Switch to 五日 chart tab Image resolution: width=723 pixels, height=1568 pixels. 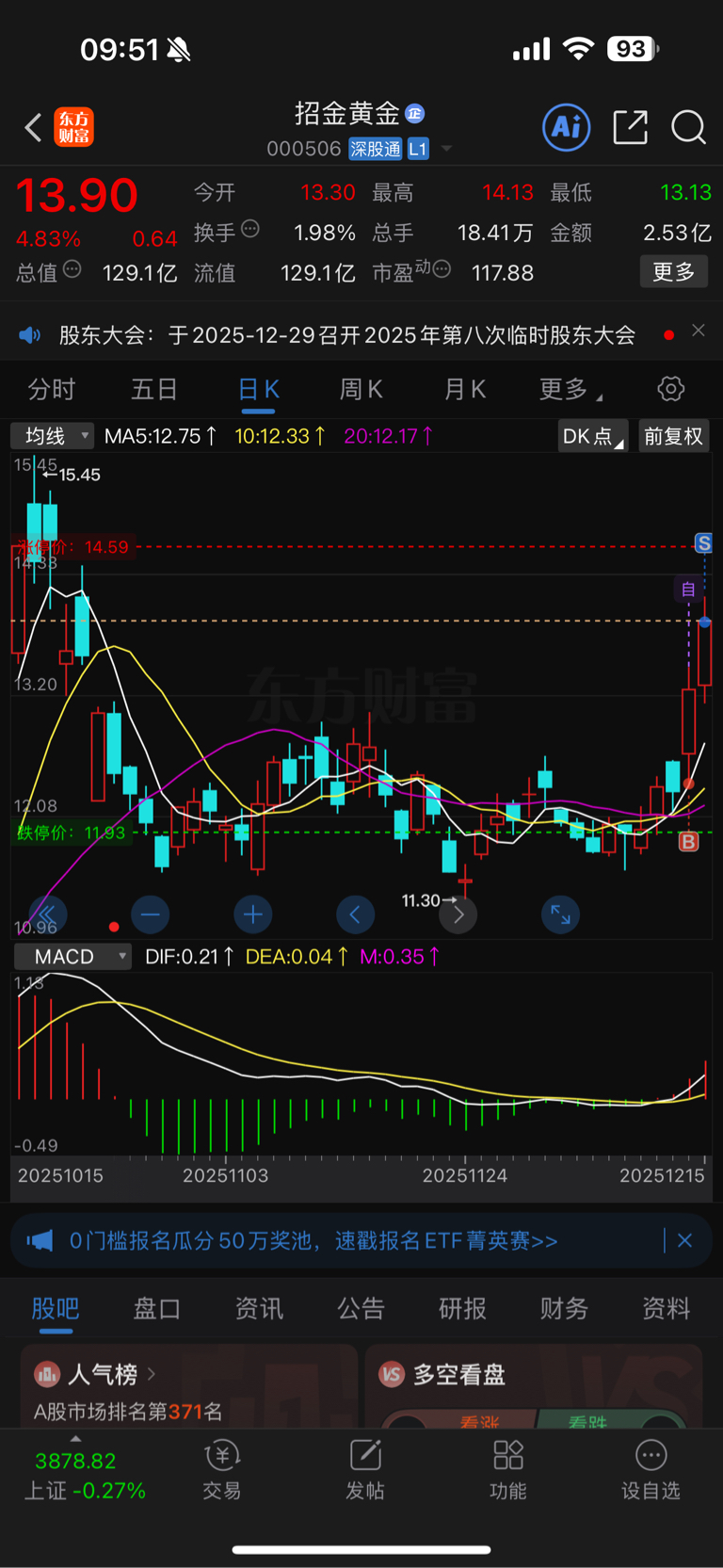tap(154, 389)
